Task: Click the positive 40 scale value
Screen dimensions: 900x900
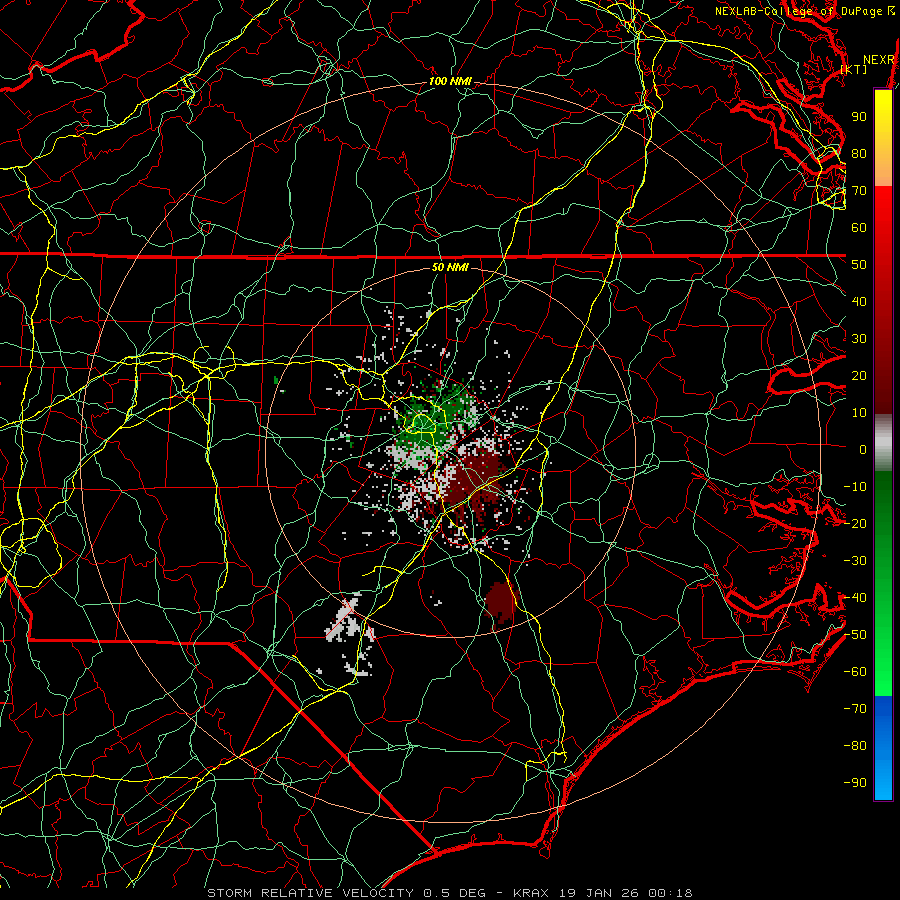Action: [859, 301]
